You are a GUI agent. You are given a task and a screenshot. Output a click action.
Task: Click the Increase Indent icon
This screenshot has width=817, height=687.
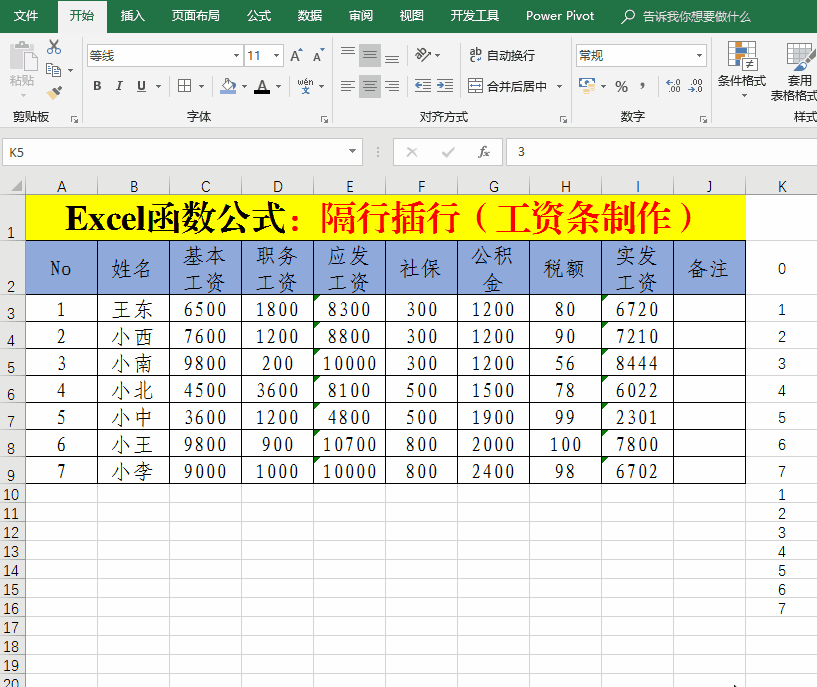click(x=447, y=87)
